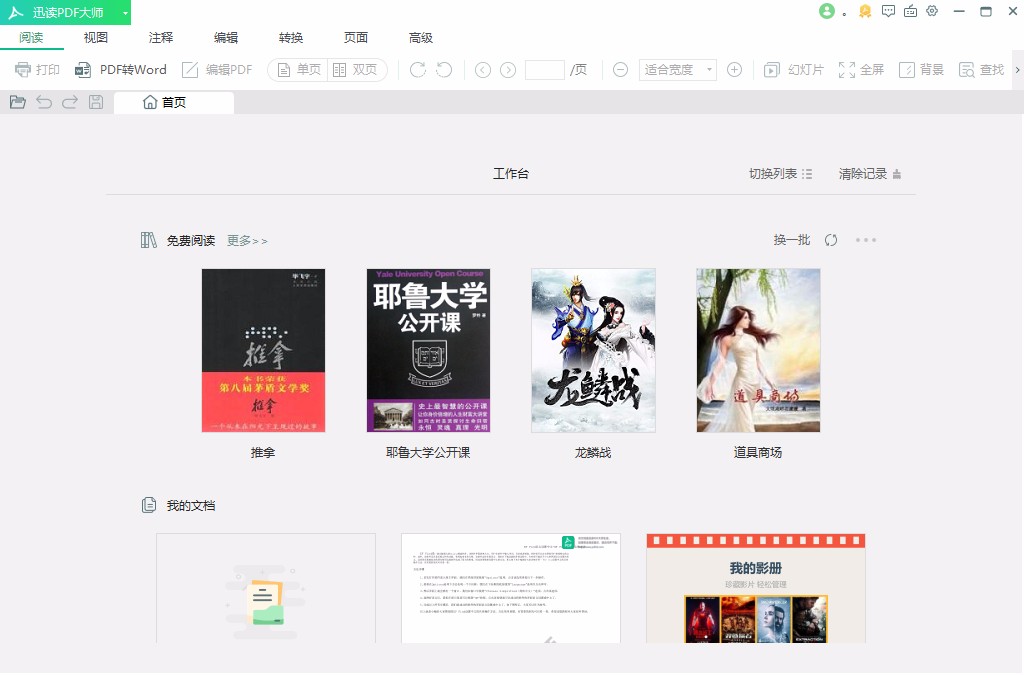Select the PDF转Word conversion tool
The height and width of the screenshot is (675, 1024).
coord(122,69)
